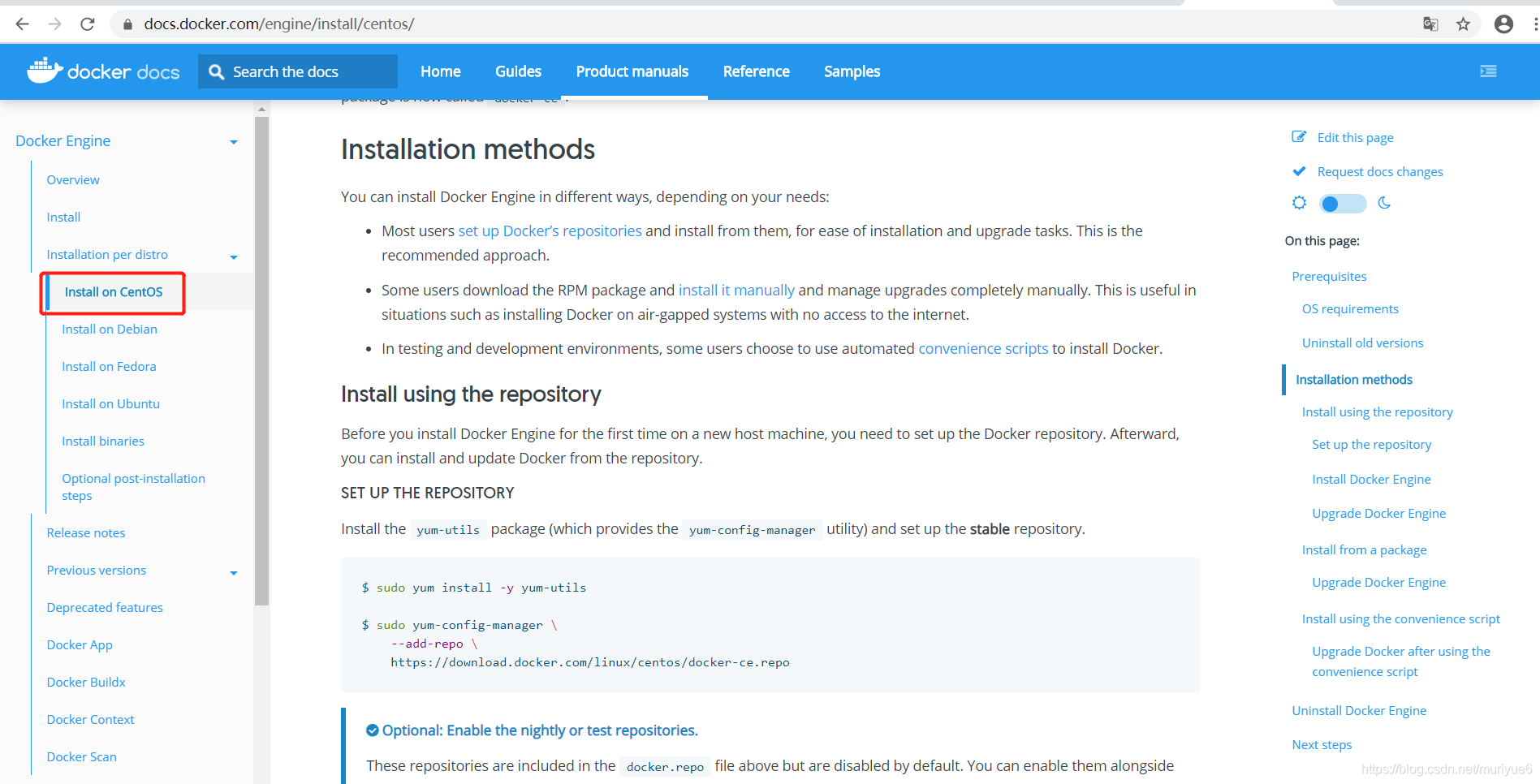Jump to Prerequisites section
The width and height of the screenshot is (1540, 784).
pos(1329,277)
